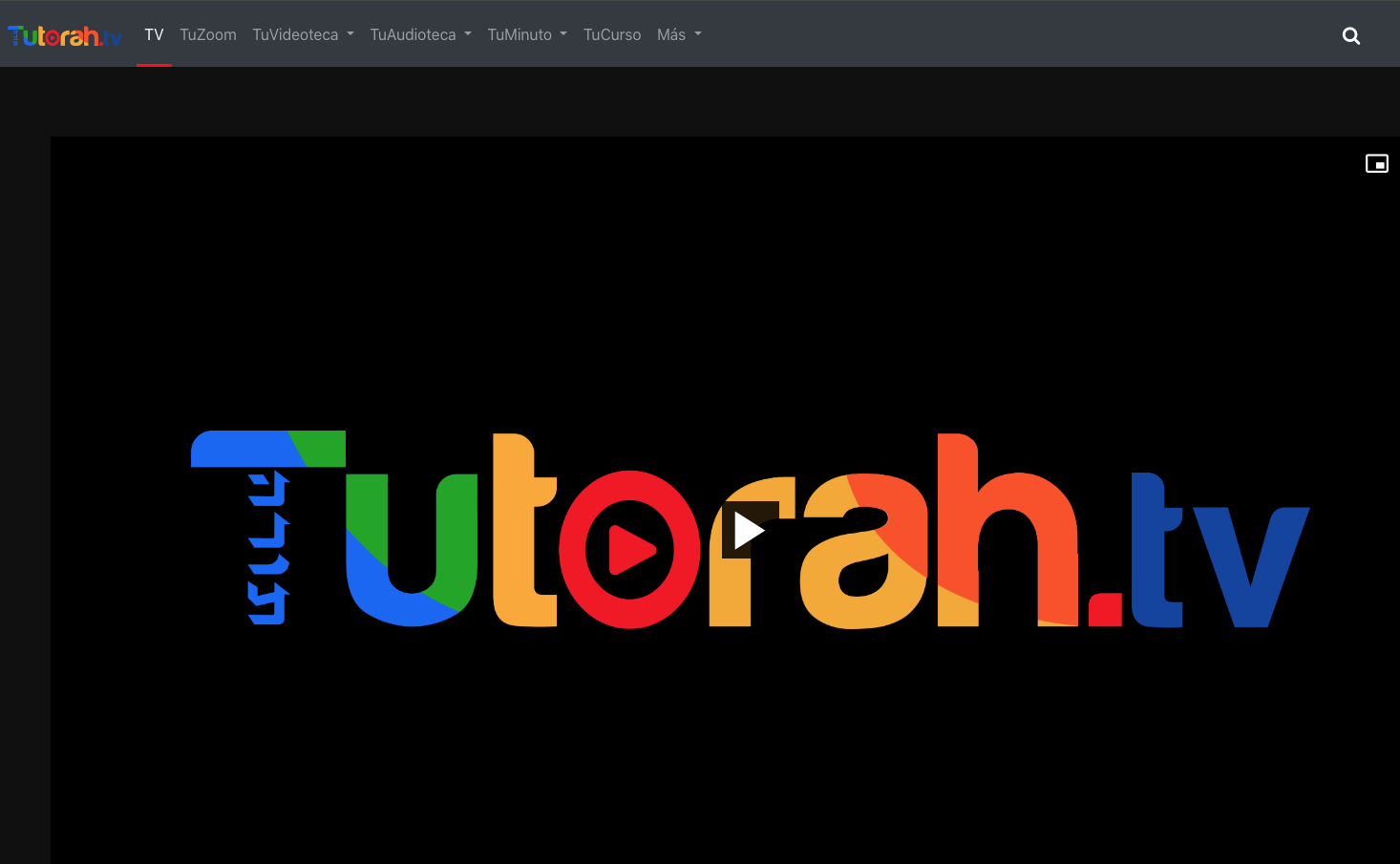Click the red play circle in logo
Viewport: 1400px width, 864px height.
point(629,550)
